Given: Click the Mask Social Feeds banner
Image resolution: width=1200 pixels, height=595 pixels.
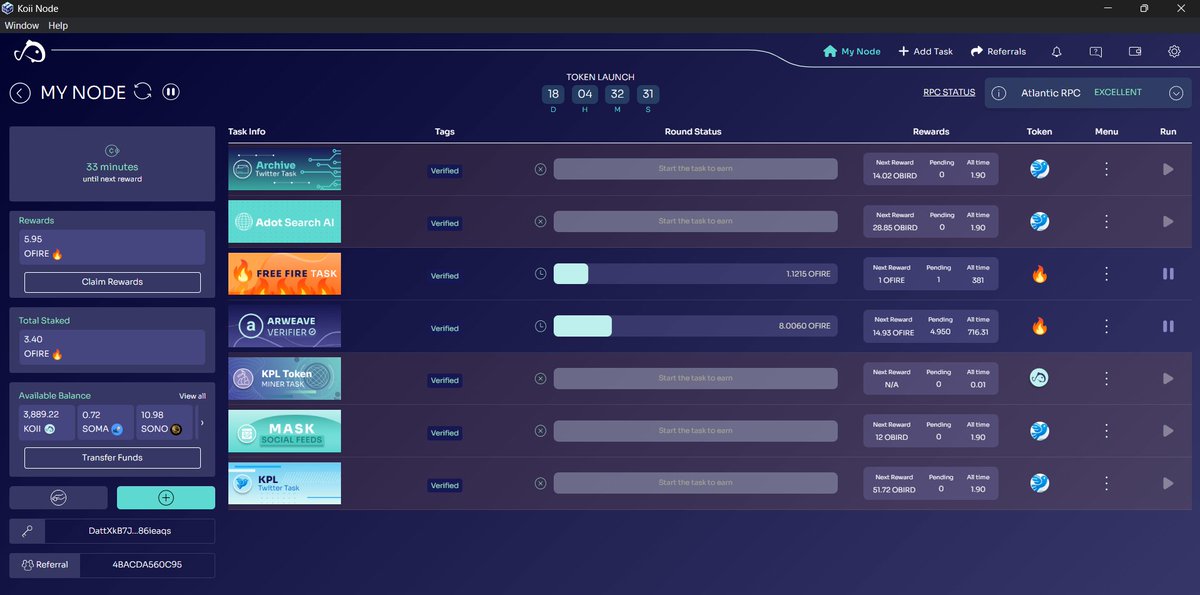Looking at the screenshot, I should tap(284, 431).
